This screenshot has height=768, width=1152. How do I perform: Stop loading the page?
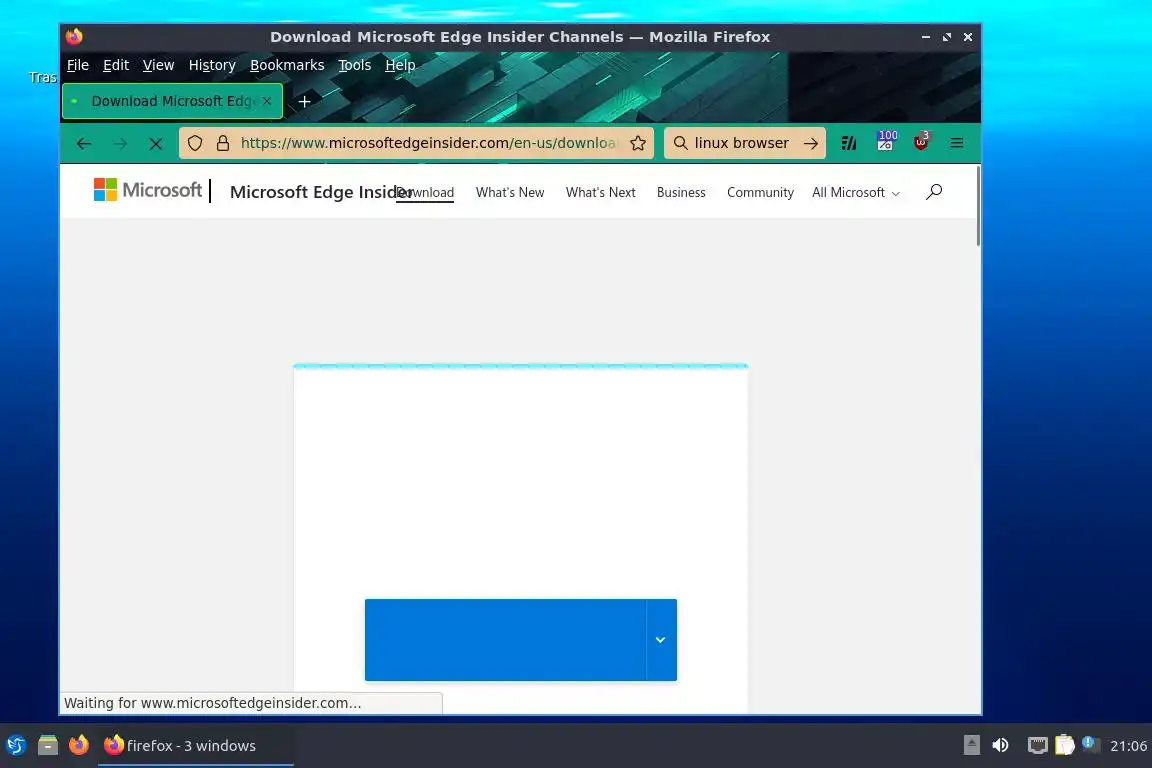pyautogui.click(x=156, y=143)
